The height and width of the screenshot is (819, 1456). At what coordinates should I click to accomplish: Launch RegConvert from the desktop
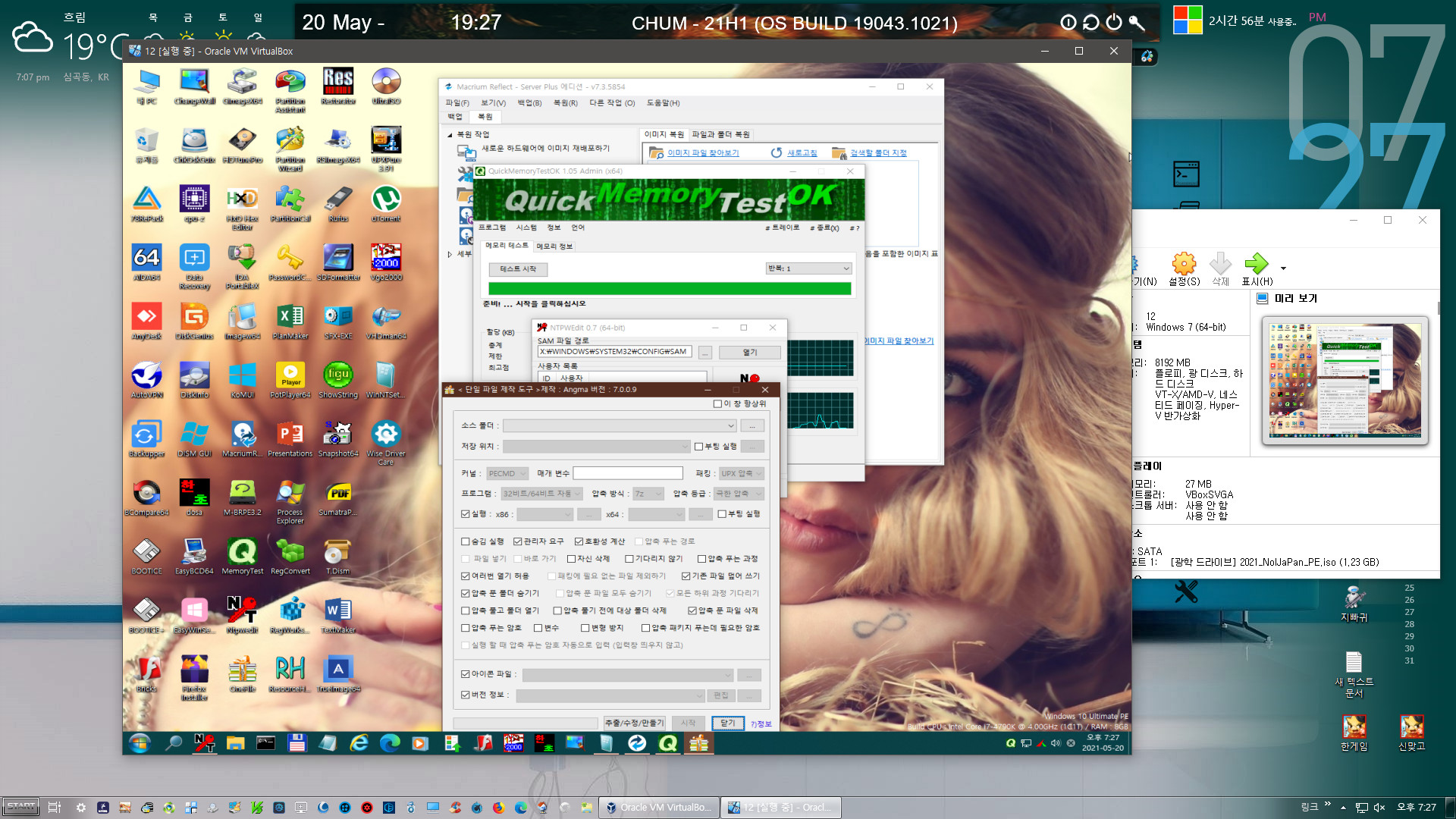click(x=290, y=556)
